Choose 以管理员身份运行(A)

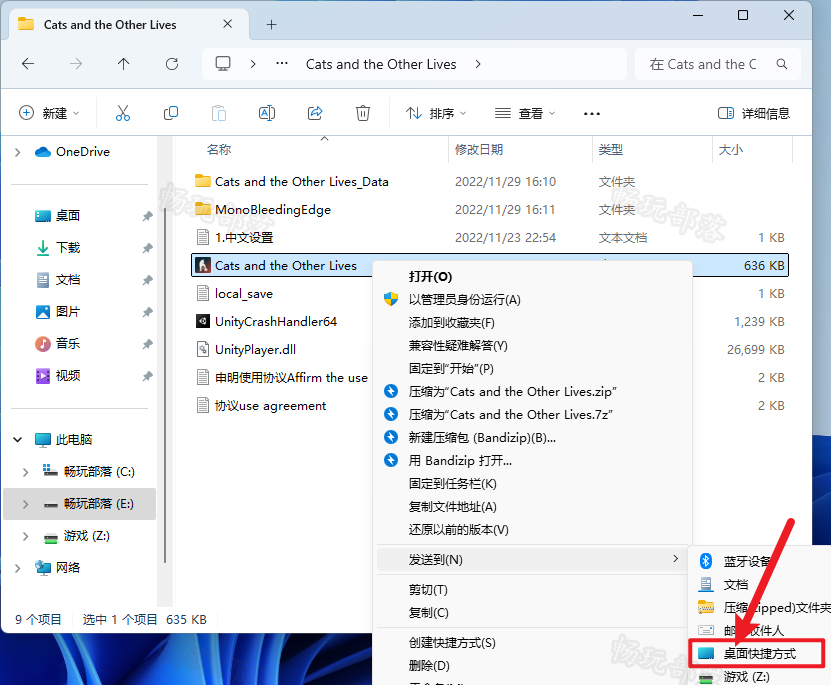(534, 300)
